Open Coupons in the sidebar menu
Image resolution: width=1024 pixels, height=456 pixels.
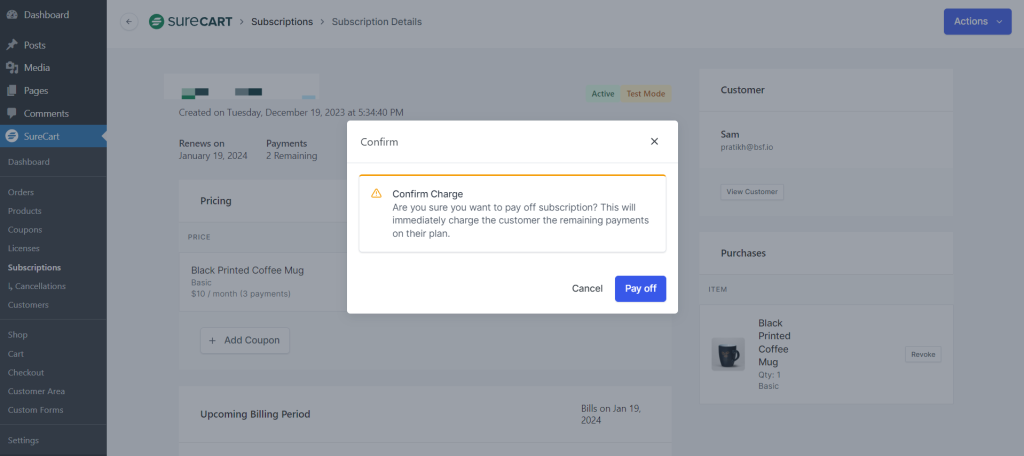pos(25,230)
